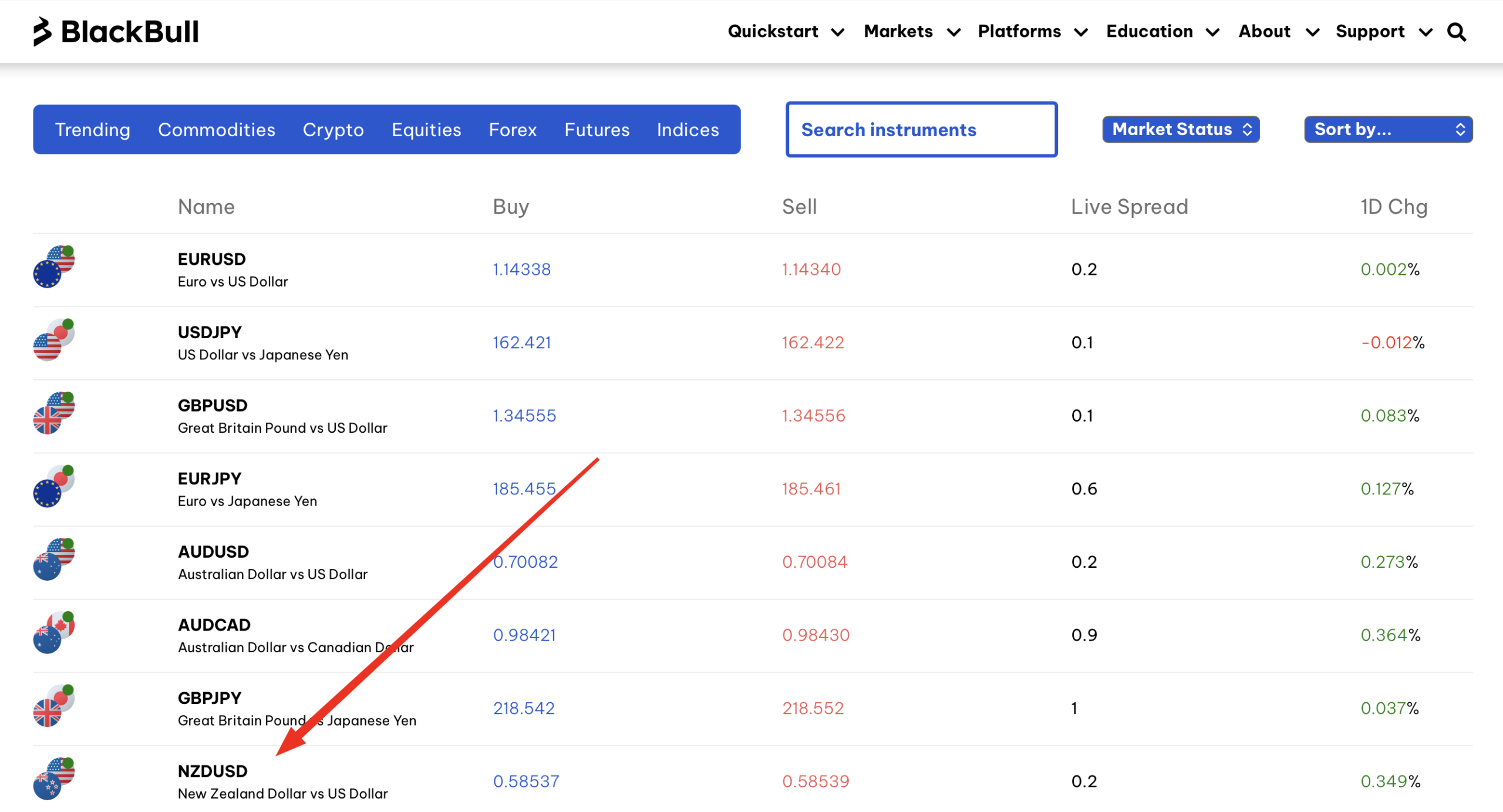Viewport: 1503px width, 812px height.
Task: Select the EURUSD currency flag icon
Action: (x=54, y=267)
